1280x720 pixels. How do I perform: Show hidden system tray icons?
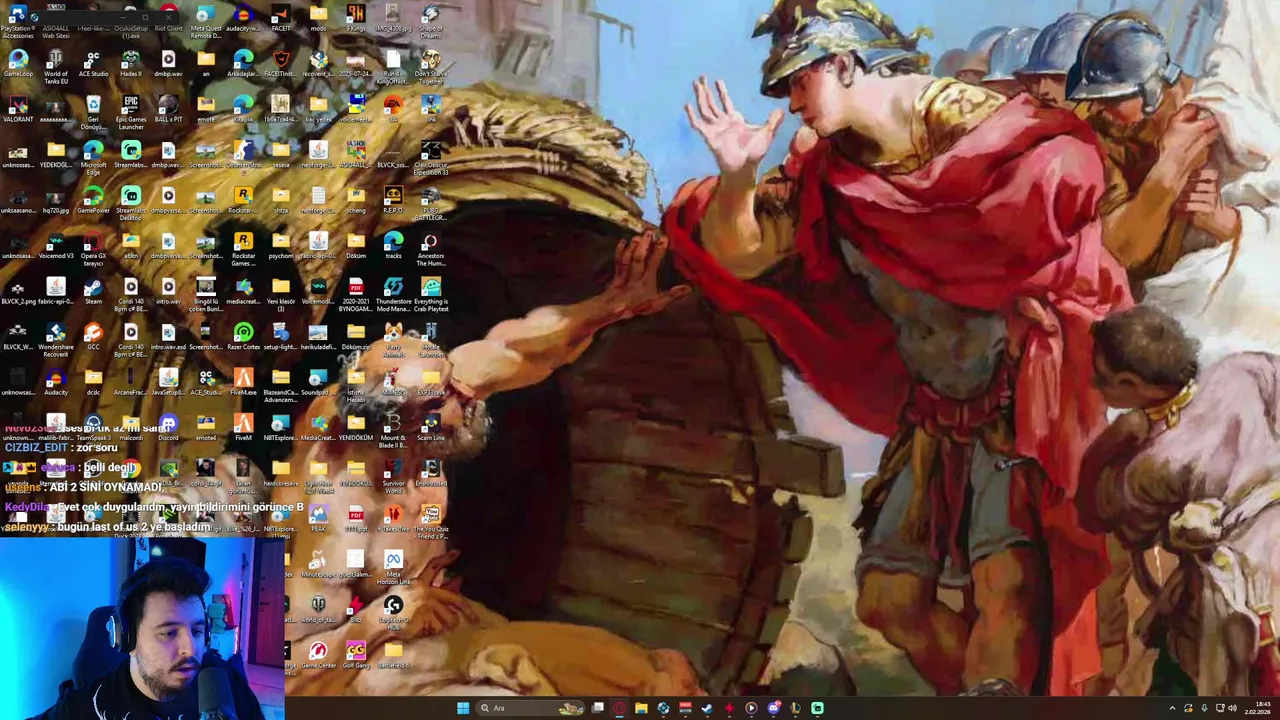click(1172, 708)
